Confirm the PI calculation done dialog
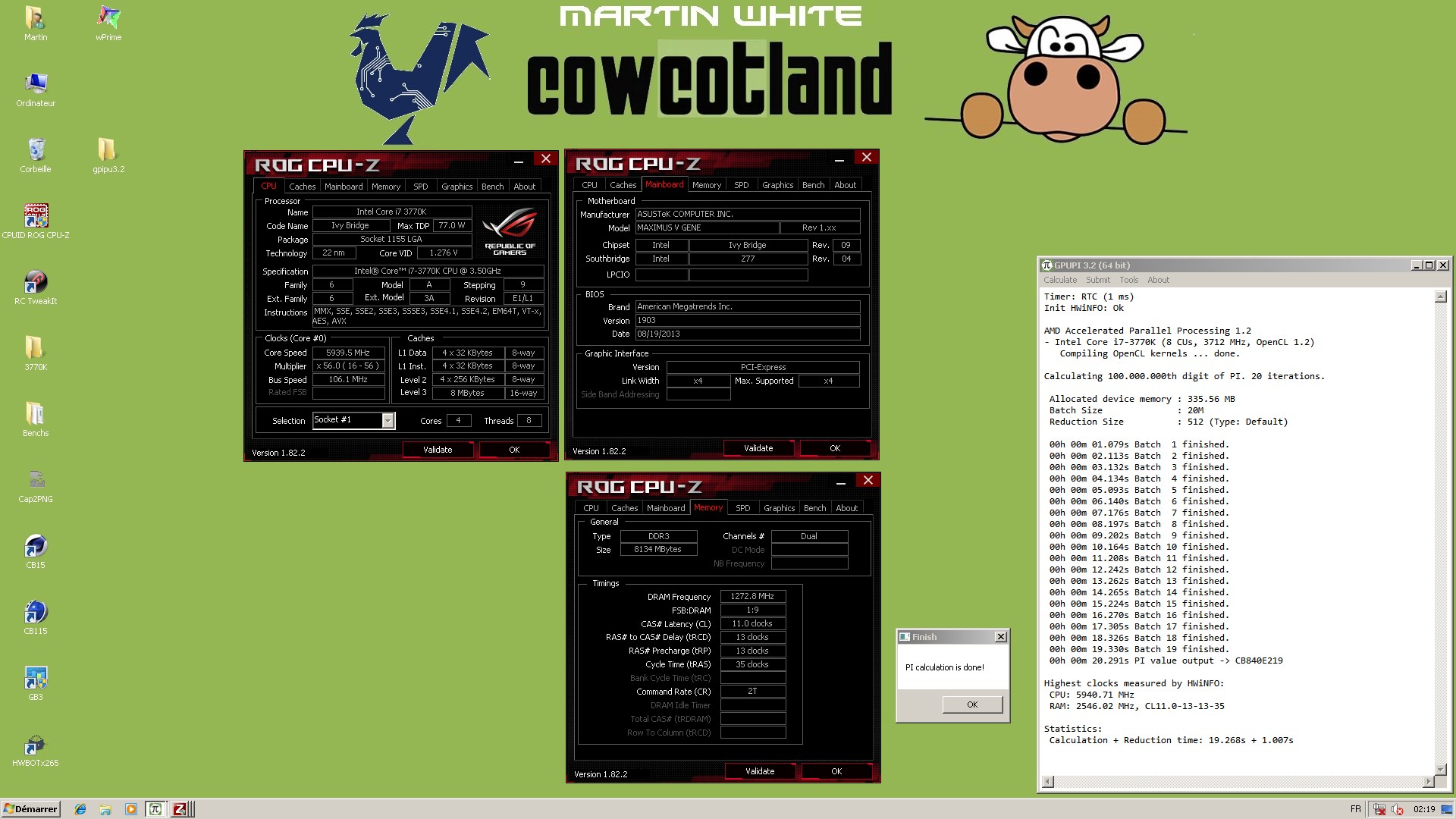This screenshot has width=1456, height=819. 972,704
